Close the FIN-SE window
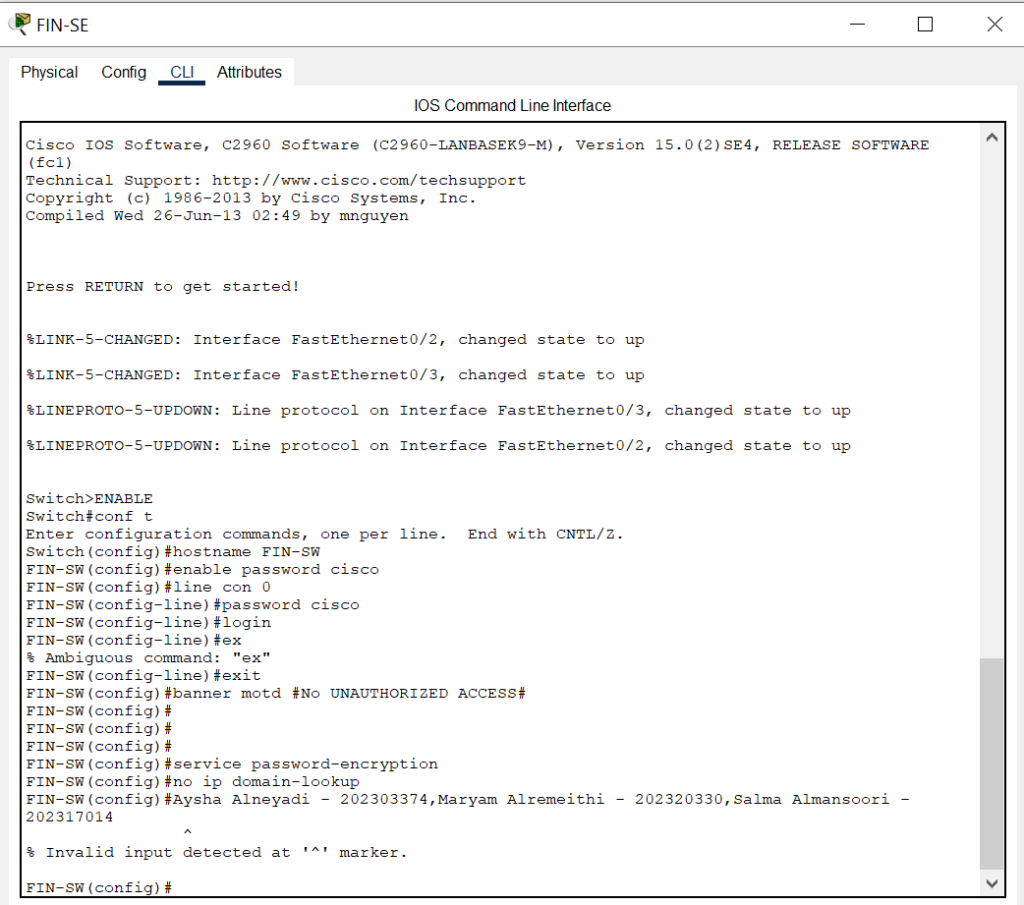Screen dimensions: 1024x905 click(x=995, y=24)
